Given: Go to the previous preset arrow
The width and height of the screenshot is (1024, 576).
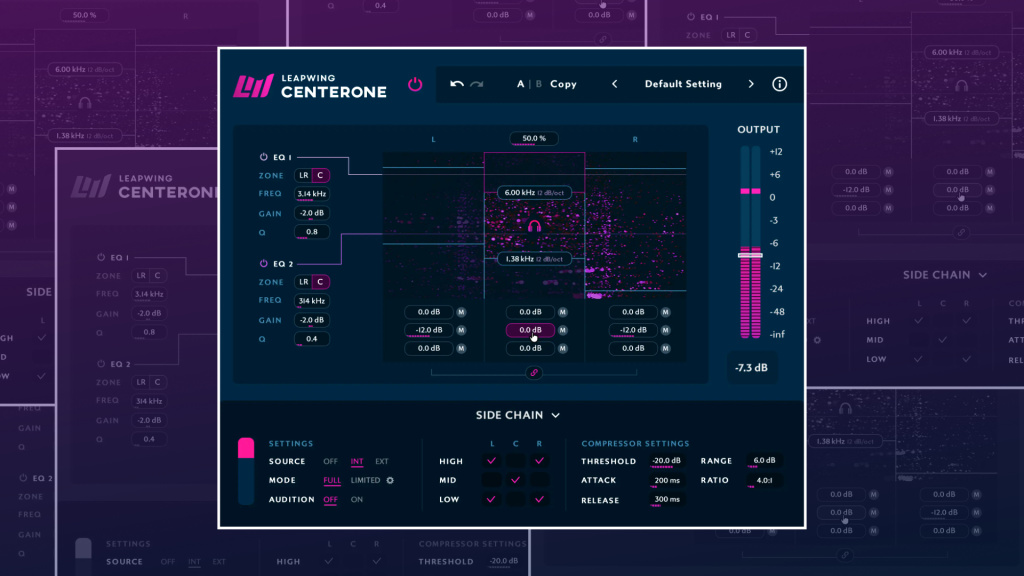Looking at the screenshot, I should 615,84.
